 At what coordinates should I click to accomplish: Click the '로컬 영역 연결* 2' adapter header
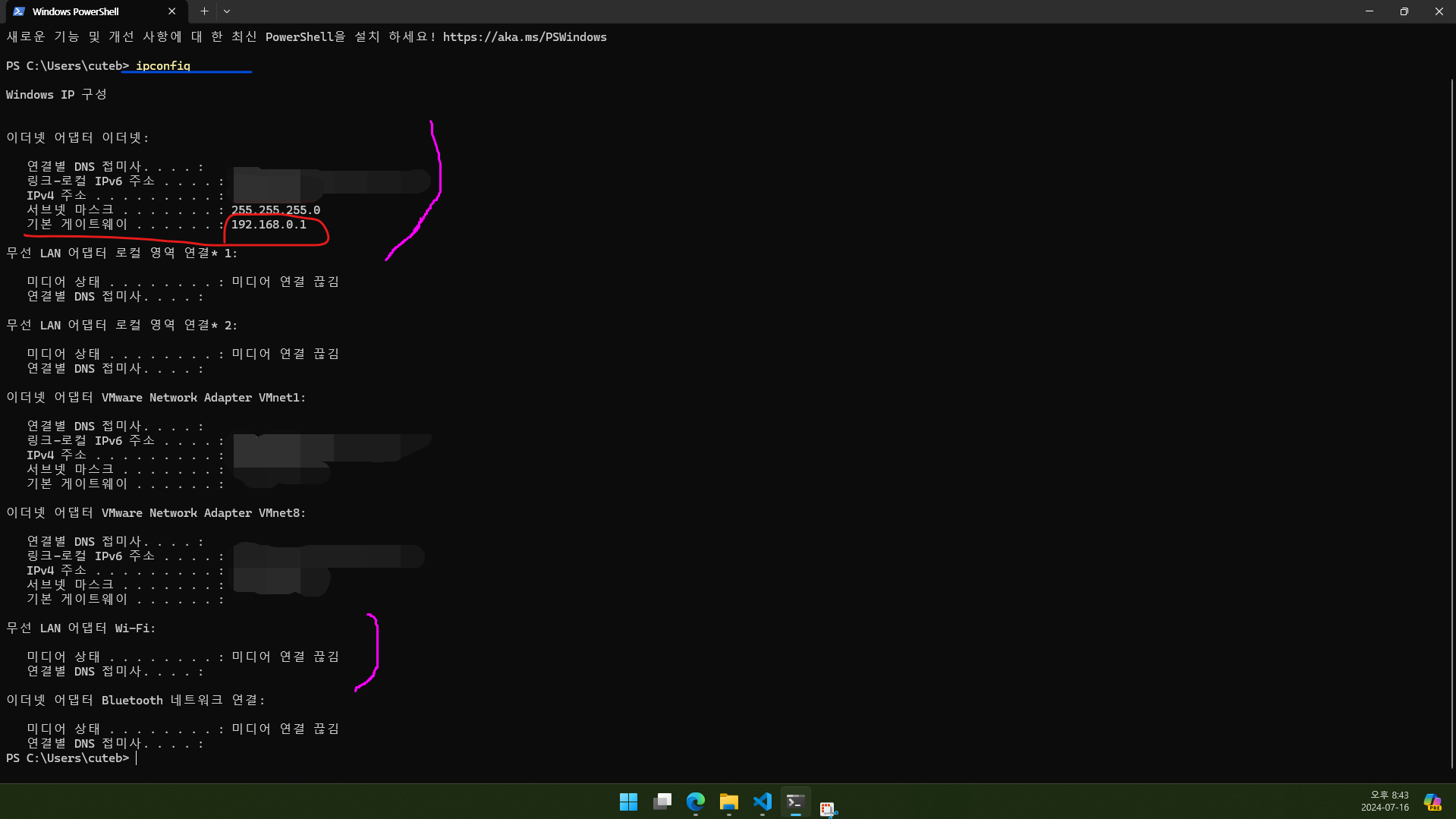tap(121, 326)
